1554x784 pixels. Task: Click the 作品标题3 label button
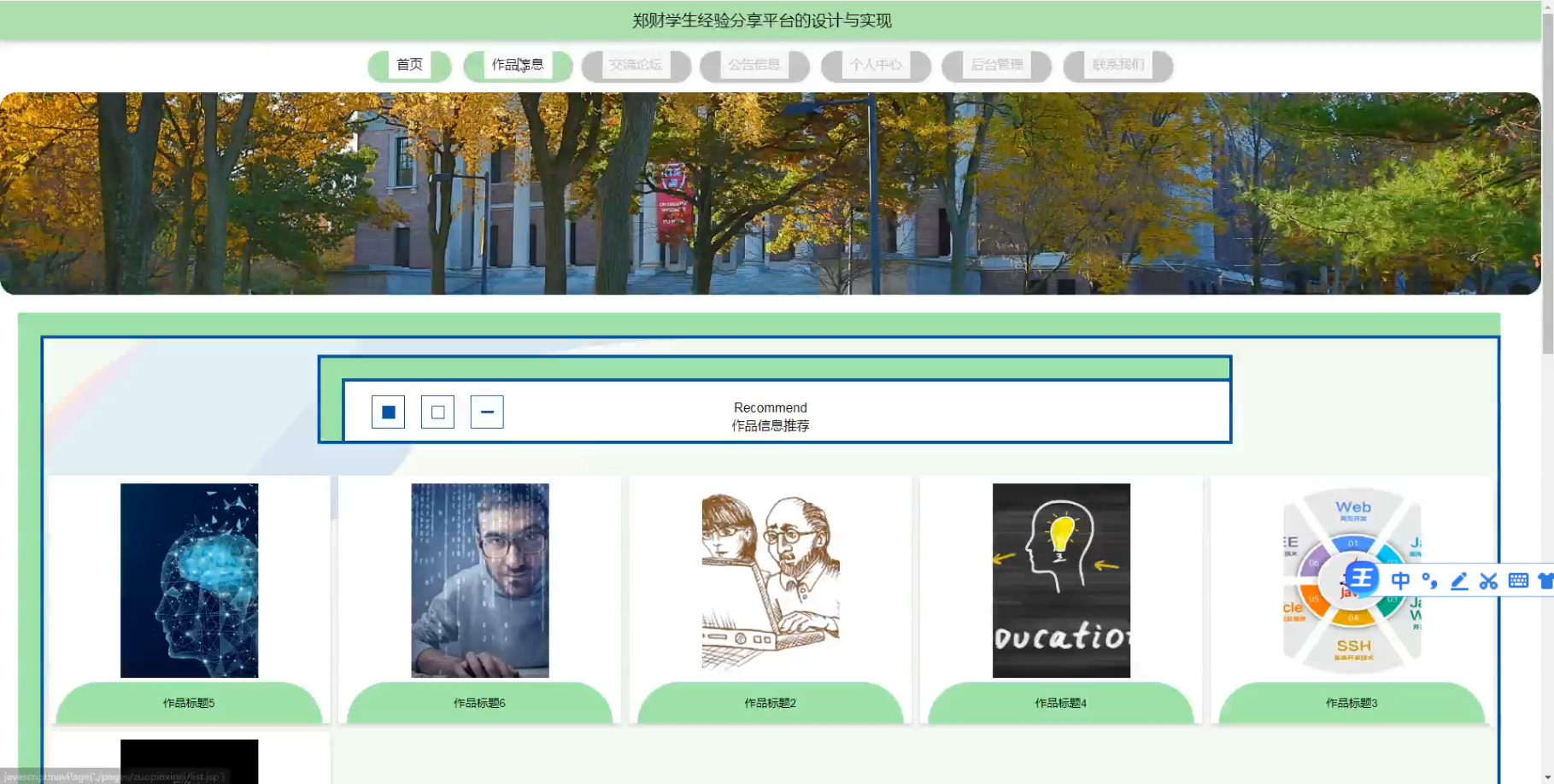pos(1352,703)
